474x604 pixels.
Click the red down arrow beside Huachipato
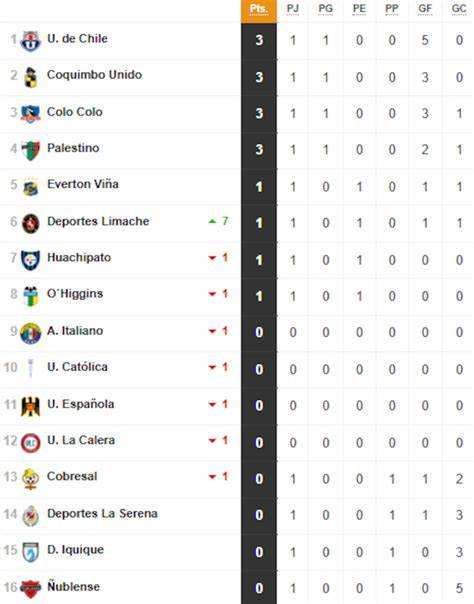[212, 258]
